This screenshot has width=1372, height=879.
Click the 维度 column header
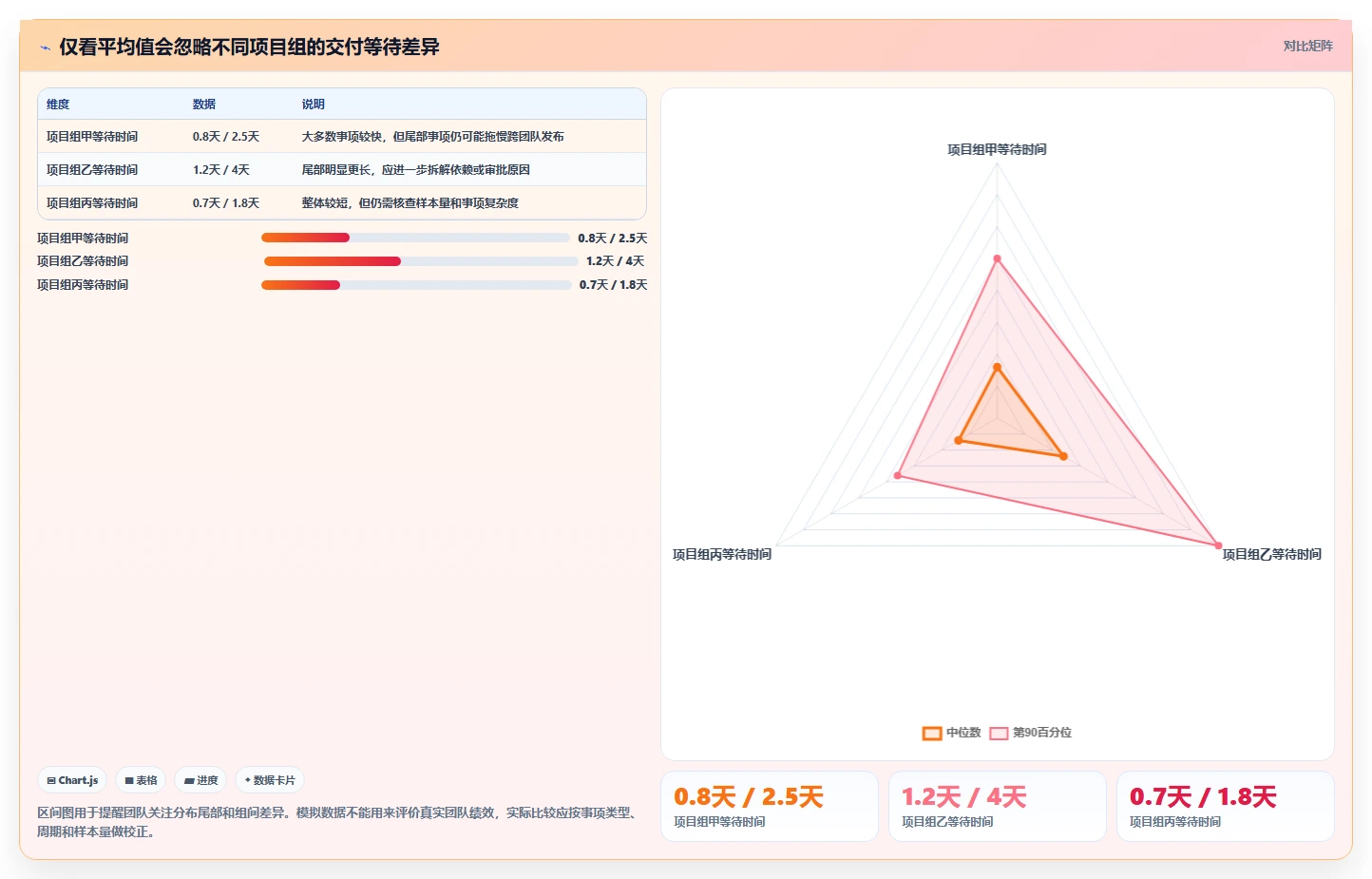58,105
